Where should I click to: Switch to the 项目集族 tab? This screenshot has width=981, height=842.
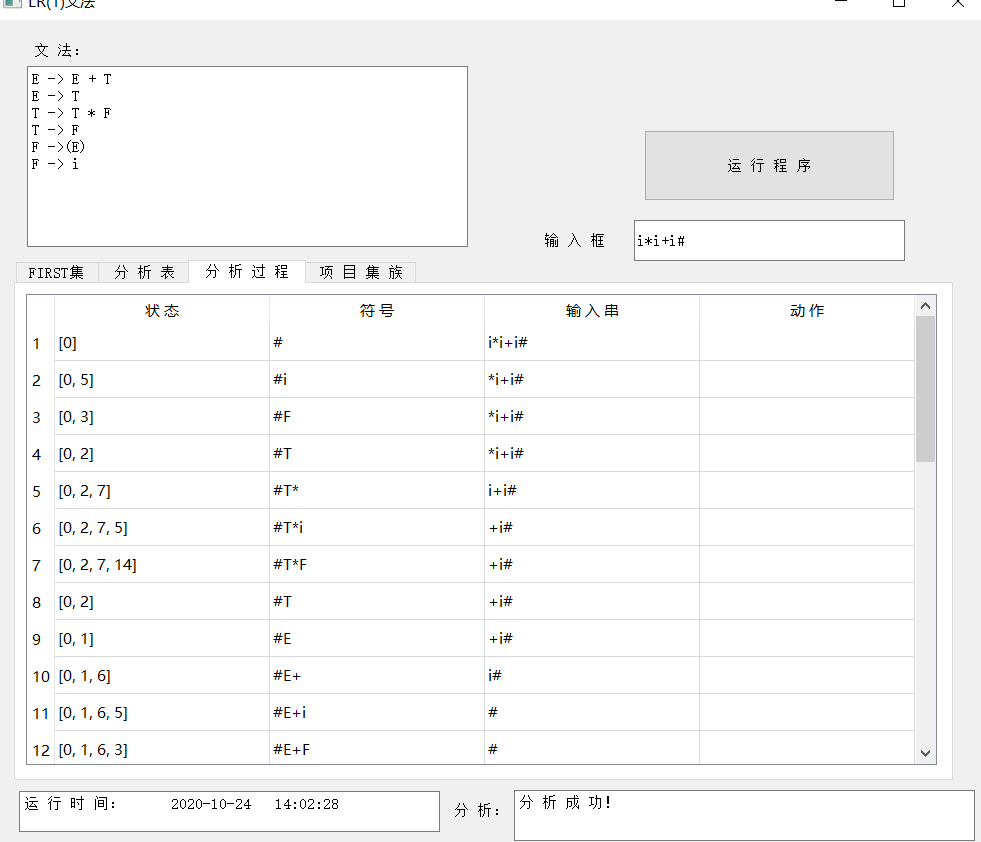[360, 271]
